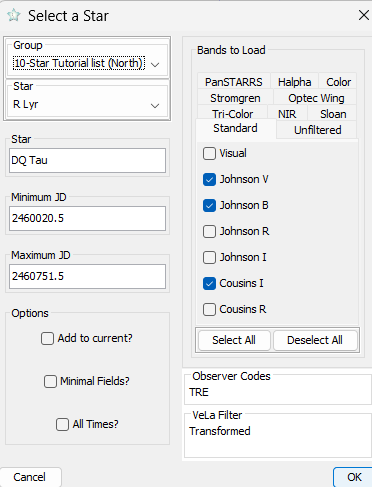The height and width of the screenshot is (487, 372).
Task: Click the Deselect All button
Action: (315, 340)
